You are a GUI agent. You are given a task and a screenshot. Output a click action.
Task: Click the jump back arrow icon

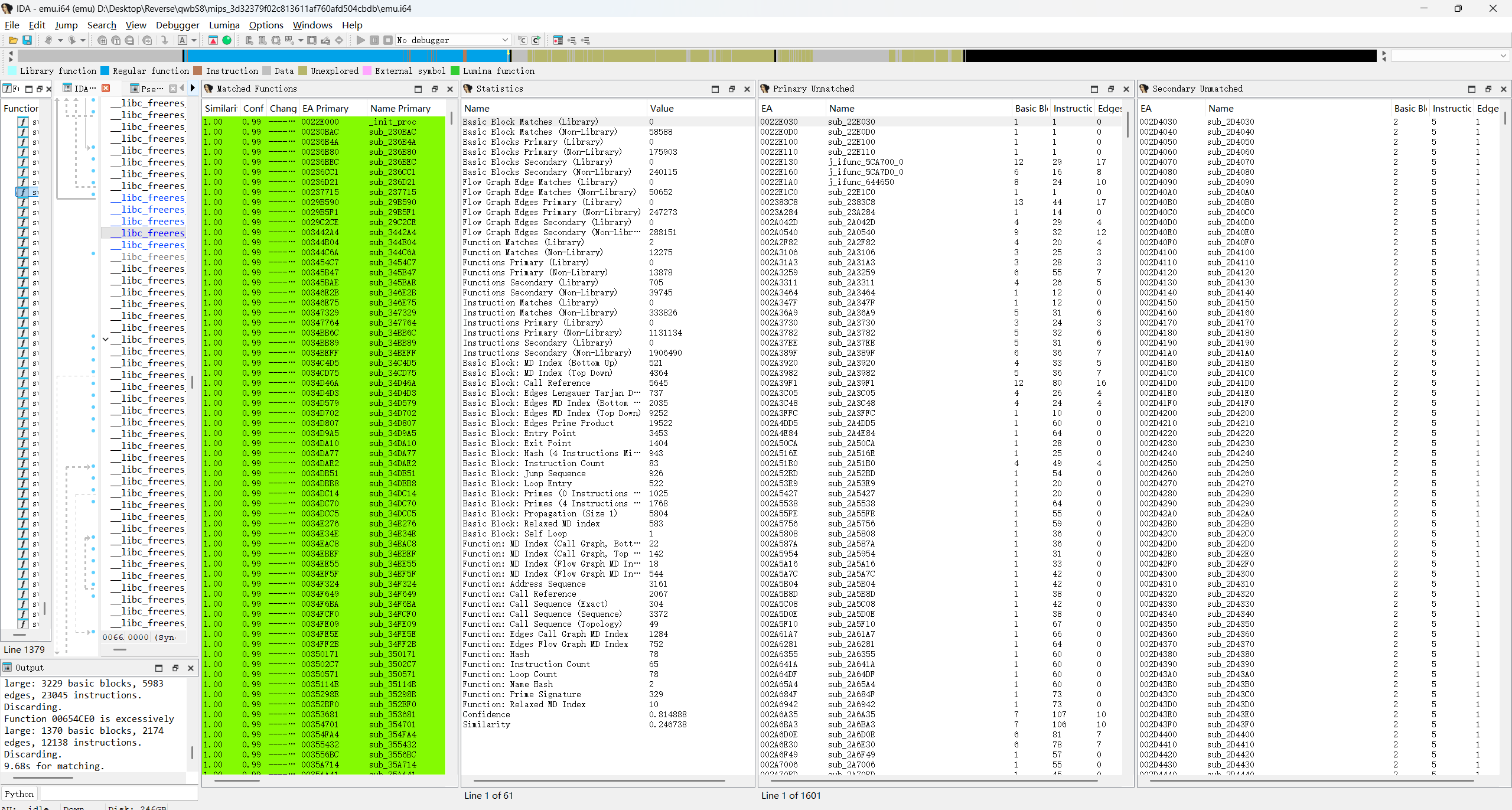click(48, 40)
